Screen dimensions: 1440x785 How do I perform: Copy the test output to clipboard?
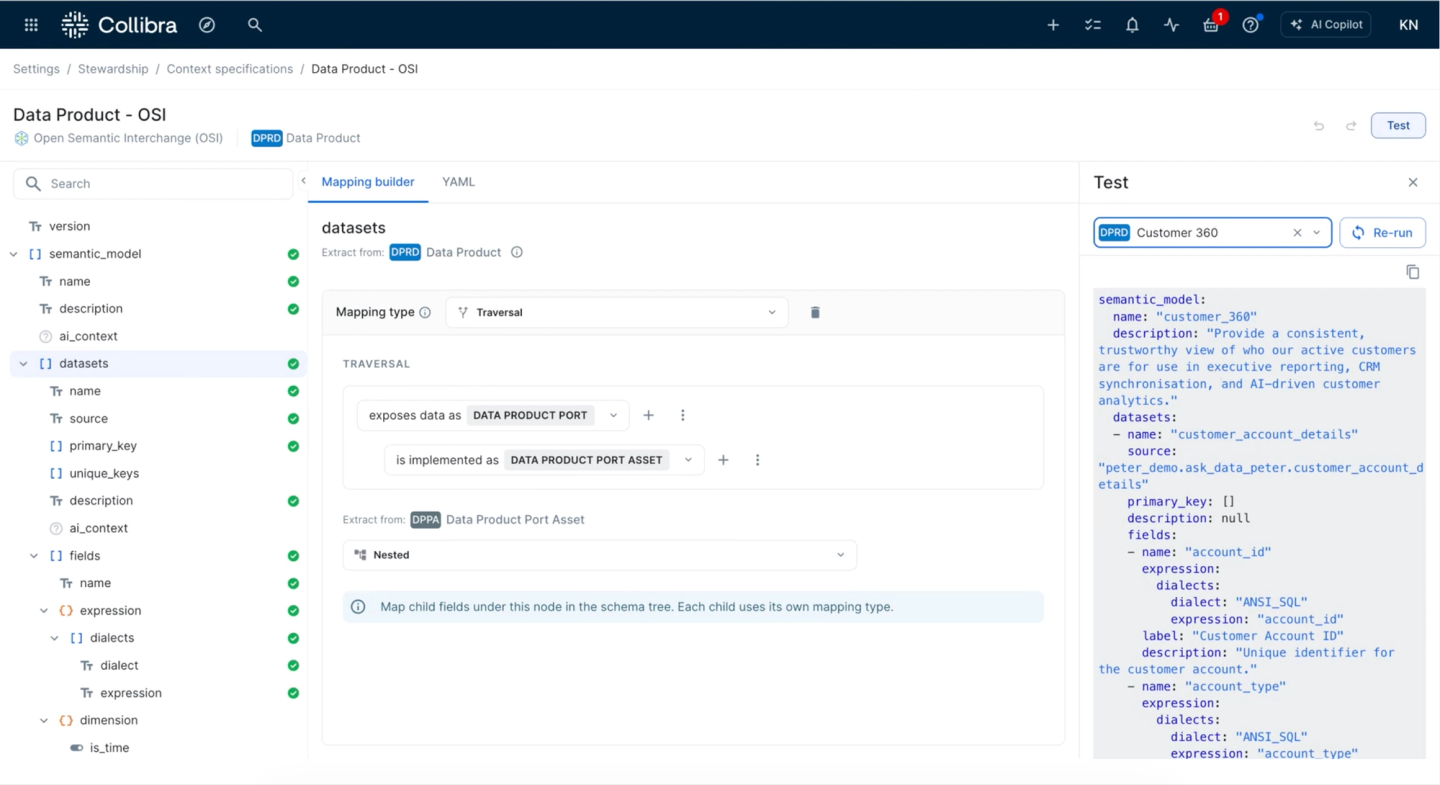click(x=1413, y=272)
